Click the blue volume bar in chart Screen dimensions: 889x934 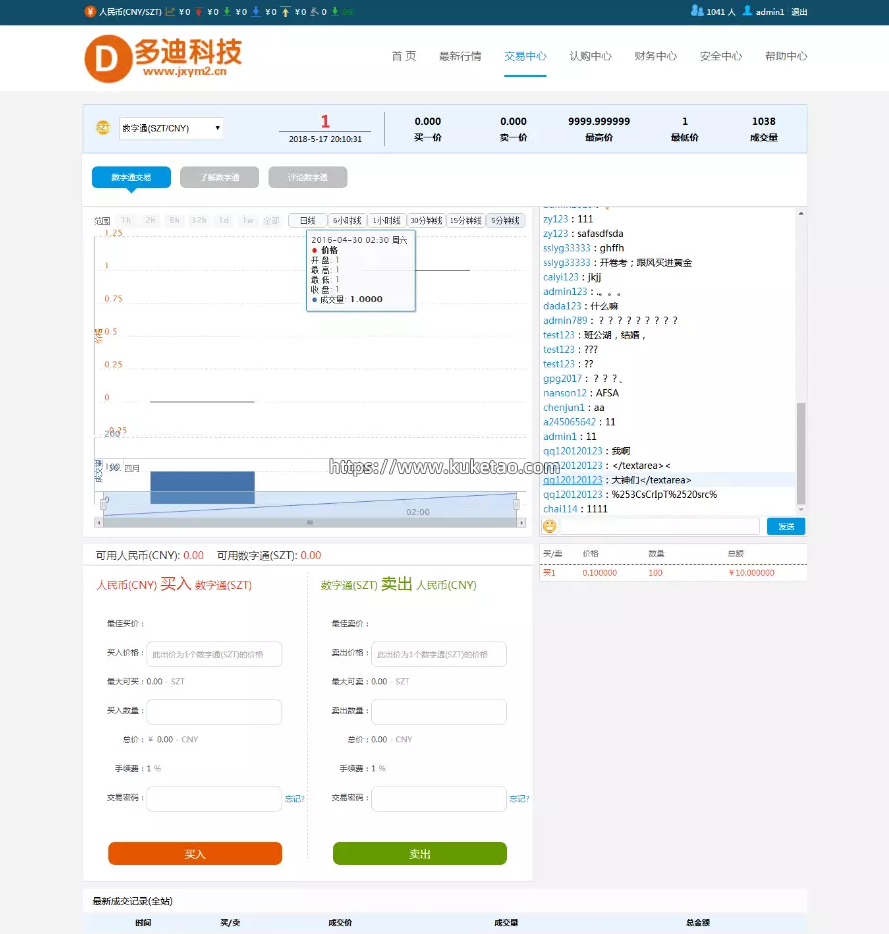pyautogui.click(x=203, y=487)
